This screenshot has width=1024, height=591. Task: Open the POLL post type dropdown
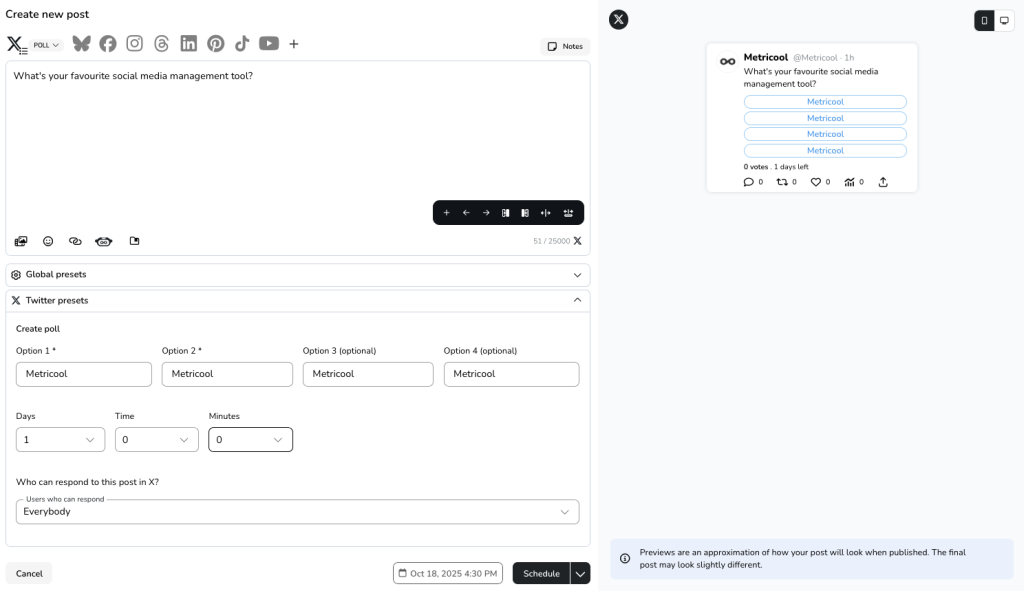pyautogui.click(x=47, y=45)
